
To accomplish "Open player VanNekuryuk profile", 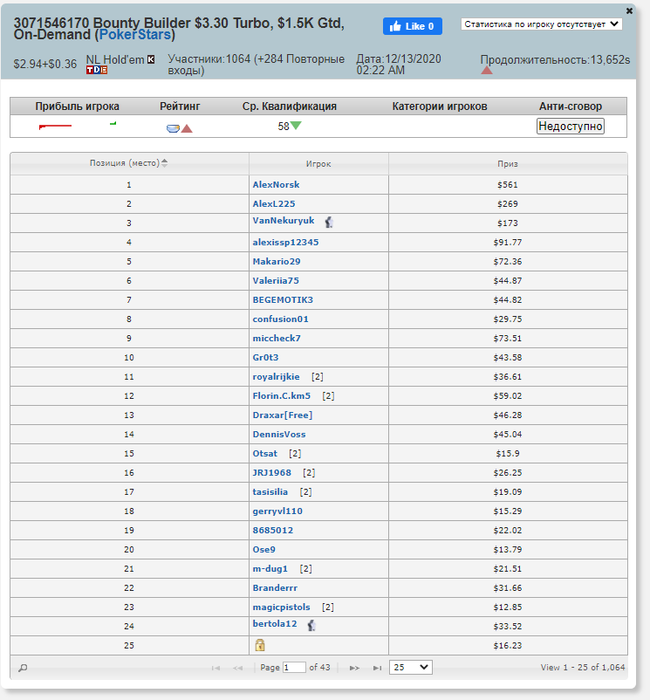I will point(283,221).
